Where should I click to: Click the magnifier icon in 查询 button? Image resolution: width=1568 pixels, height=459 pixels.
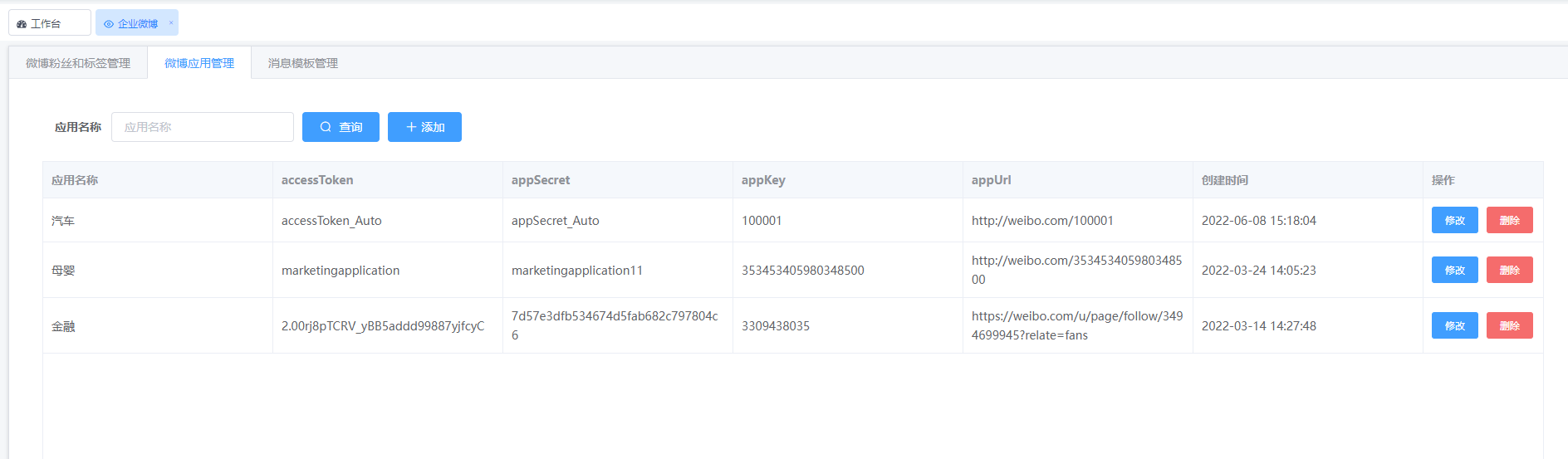[x=326, y=127]
